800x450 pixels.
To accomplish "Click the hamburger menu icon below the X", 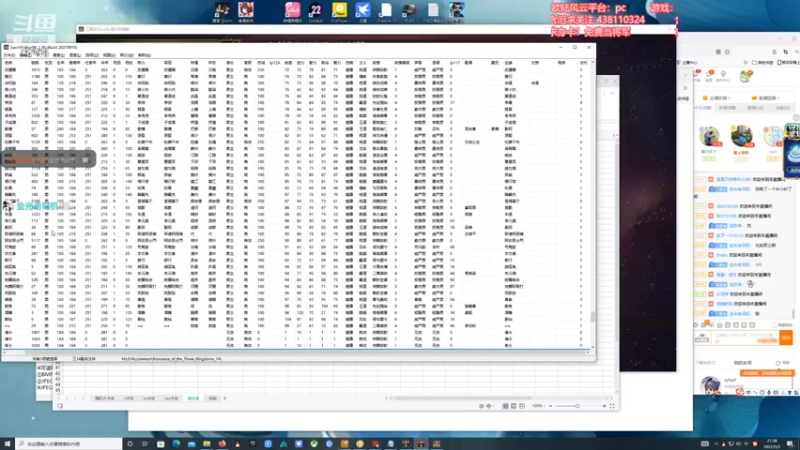I will (x=685, y=88).
